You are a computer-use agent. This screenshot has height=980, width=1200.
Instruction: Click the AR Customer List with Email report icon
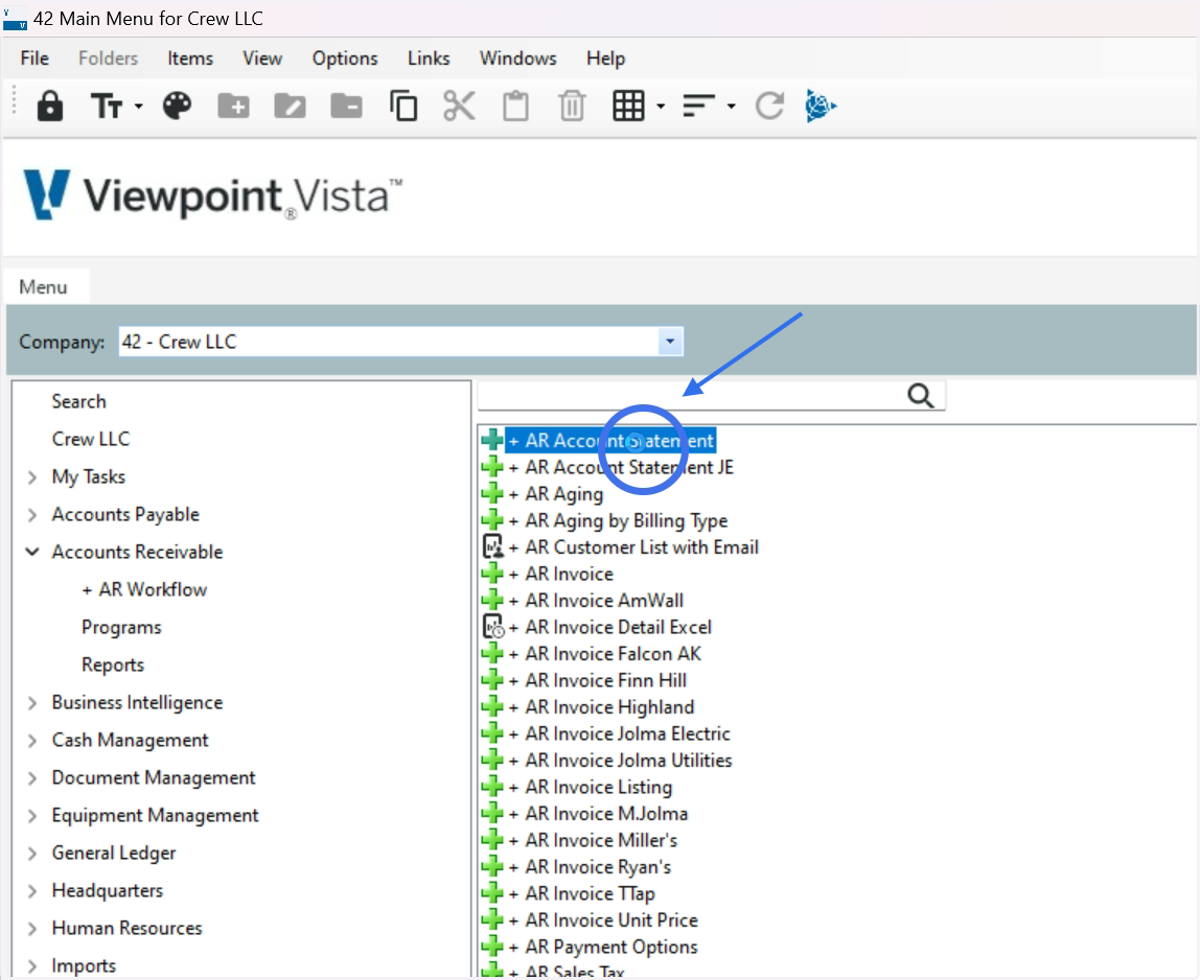pos(492,547)
